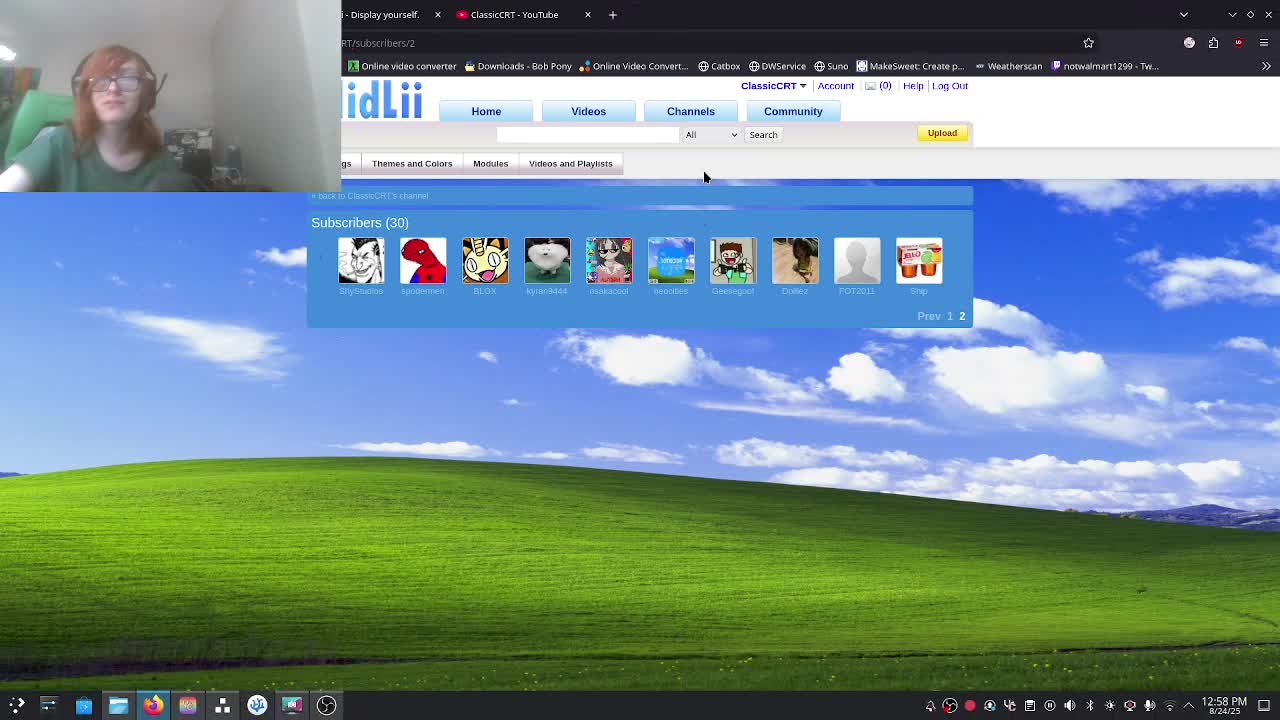The width and height of the screenshot is (1280, 720).
Task: Open ShyStudios subscriber avatar
Action: coord(361,261)
